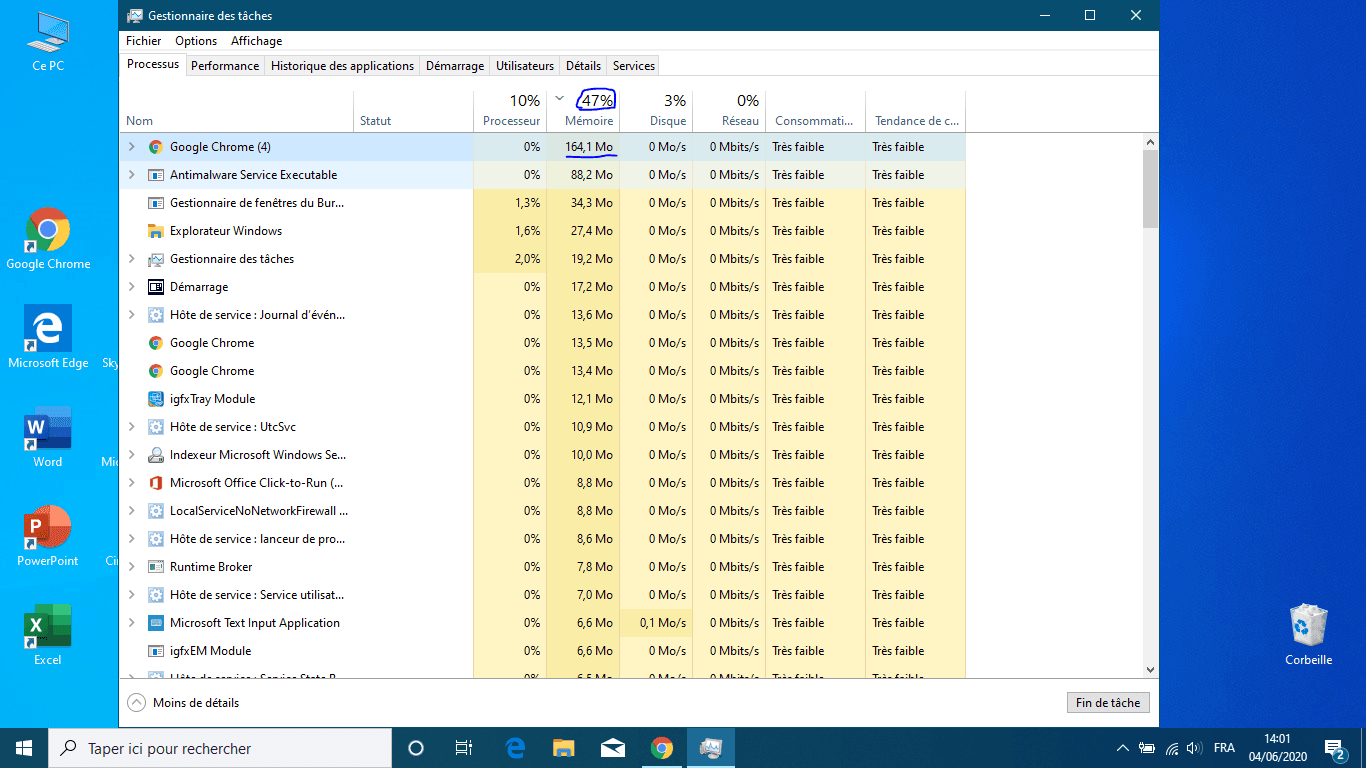Click the Microsoft Text Input Application icon
1366x768 pixels.
[x=156, y=623]
